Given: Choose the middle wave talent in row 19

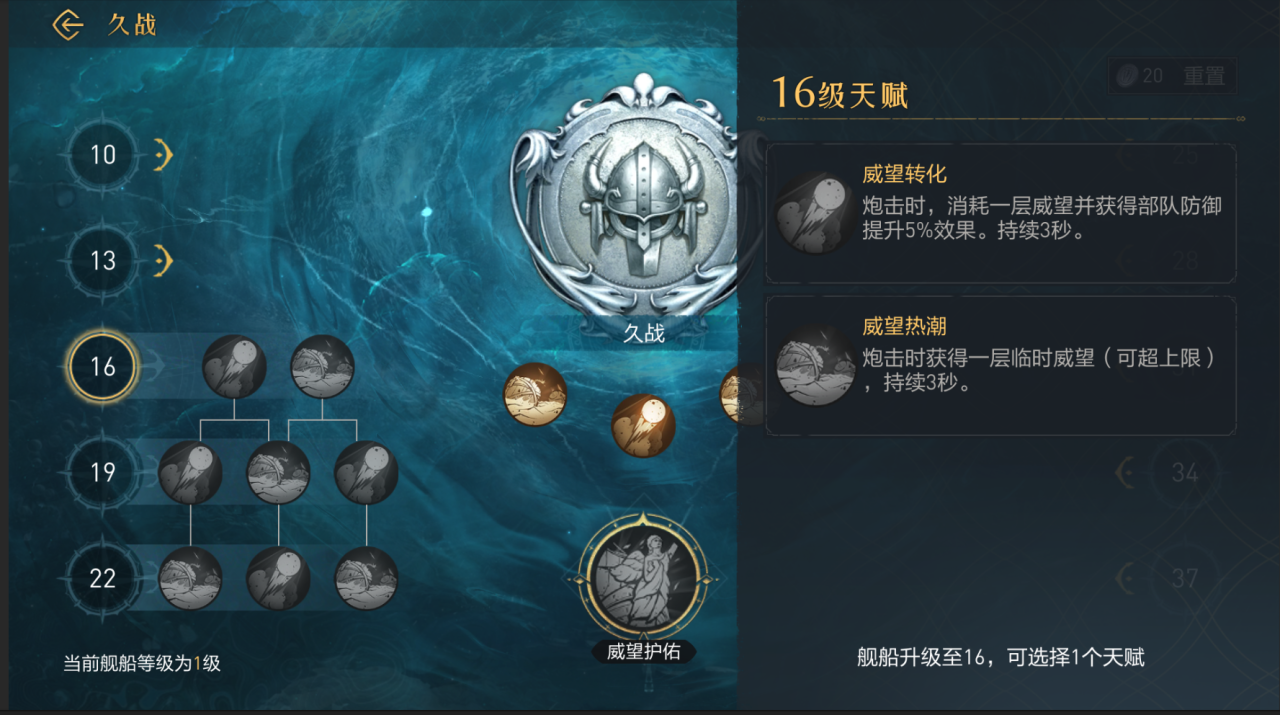Looking at the screenshot, I should pos(278,472).
